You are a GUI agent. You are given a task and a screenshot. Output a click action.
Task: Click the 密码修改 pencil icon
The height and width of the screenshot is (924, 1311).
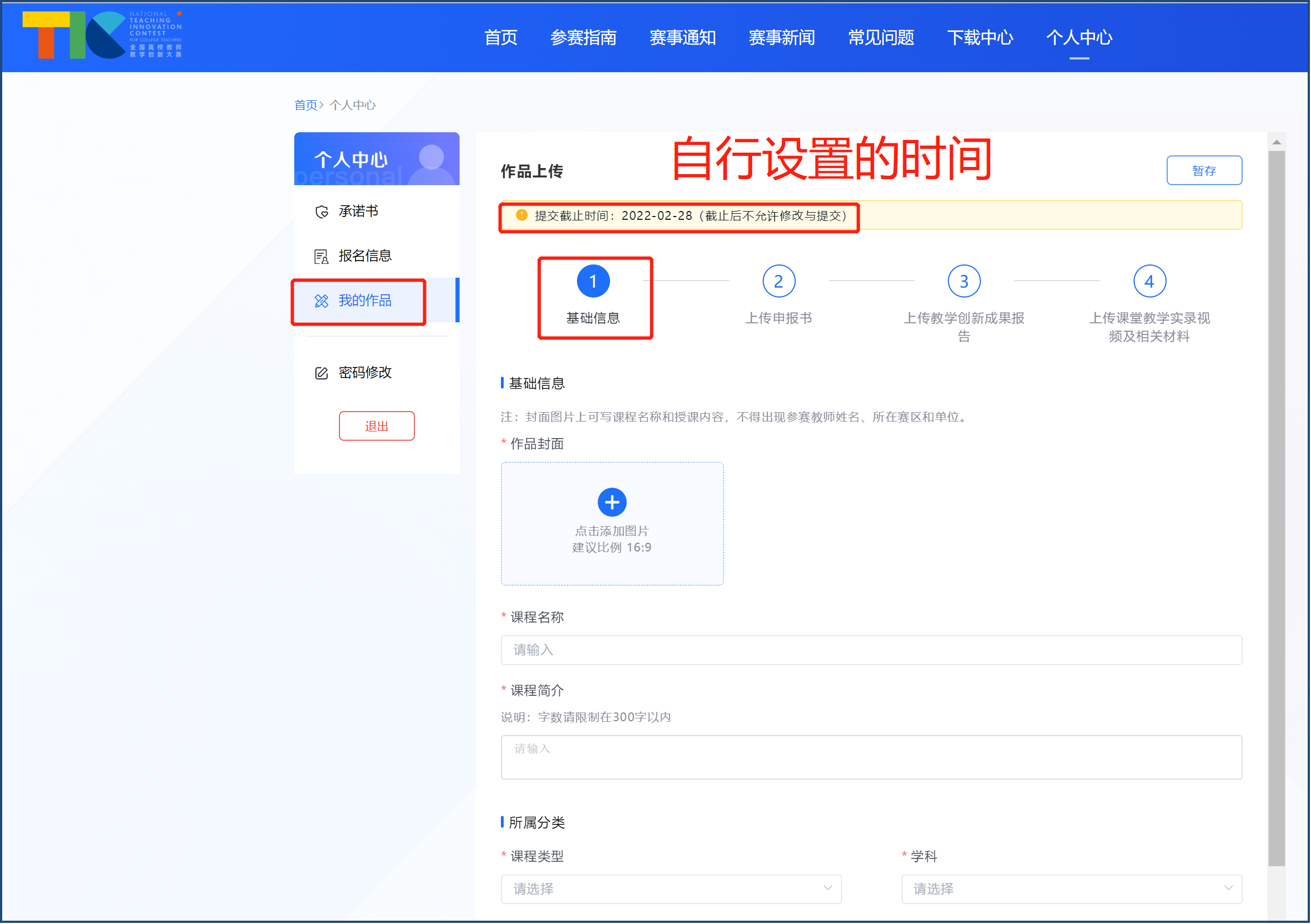[x=321, y=372]
